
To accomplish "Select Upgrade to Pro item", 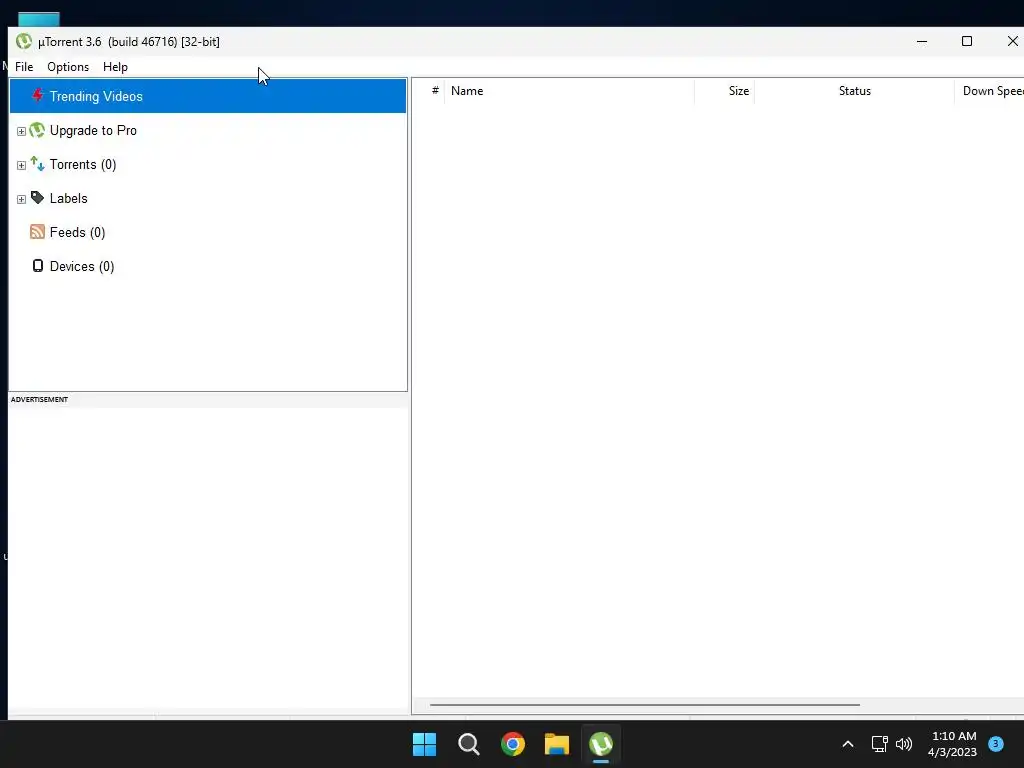I will [x=93, y=131].
